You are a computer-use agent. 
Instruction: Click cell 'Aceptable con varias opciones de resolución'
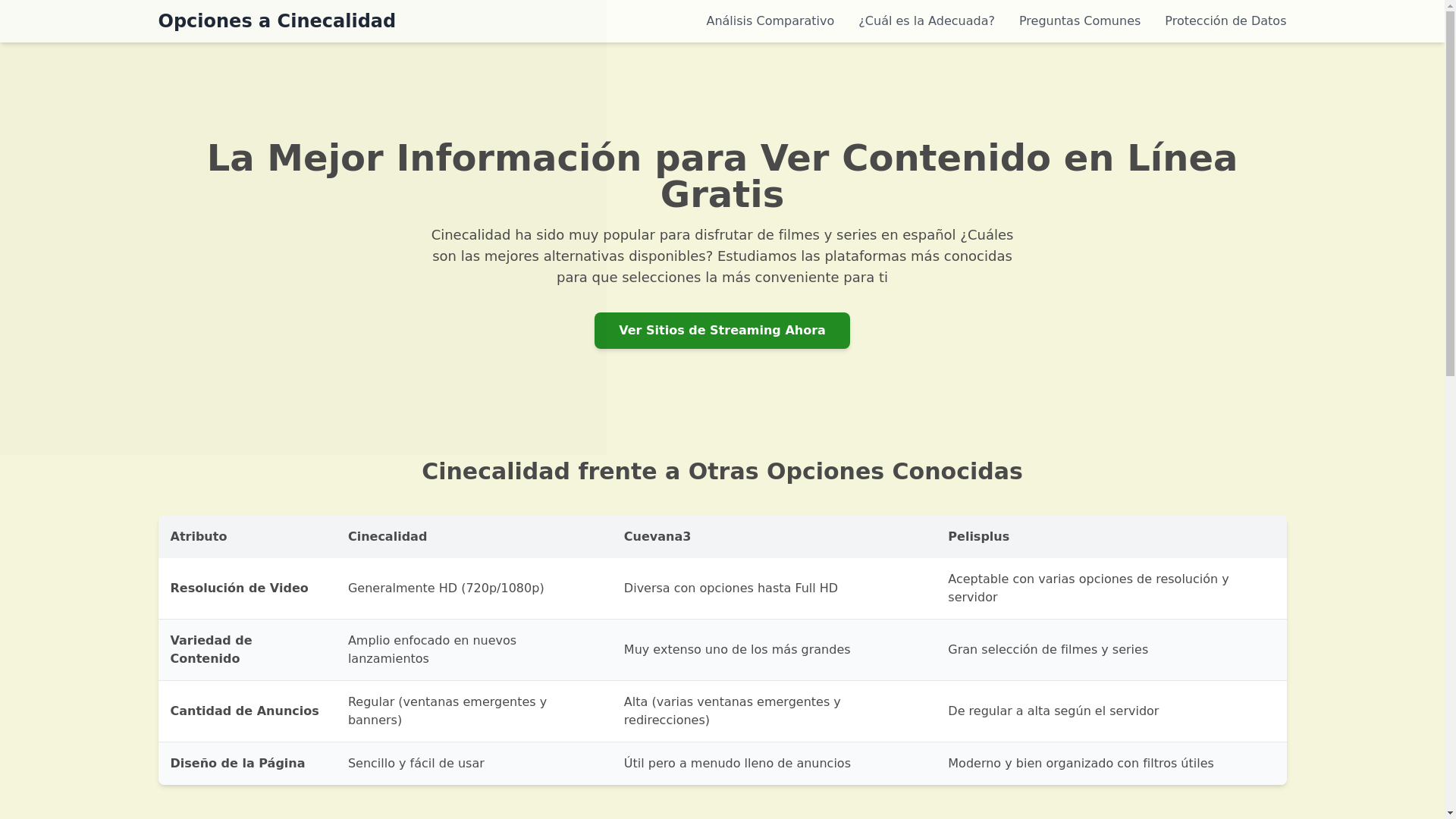1111,588
